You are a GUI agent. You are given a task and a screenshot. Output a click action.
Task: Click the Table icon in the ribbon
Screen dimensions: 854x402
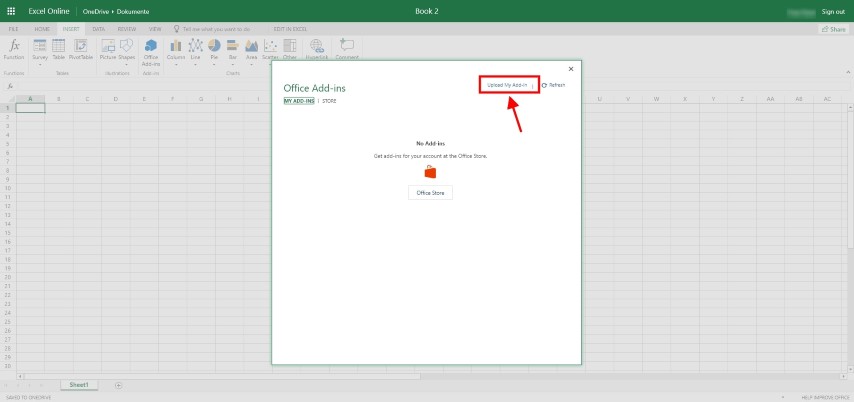click(58, 50)
